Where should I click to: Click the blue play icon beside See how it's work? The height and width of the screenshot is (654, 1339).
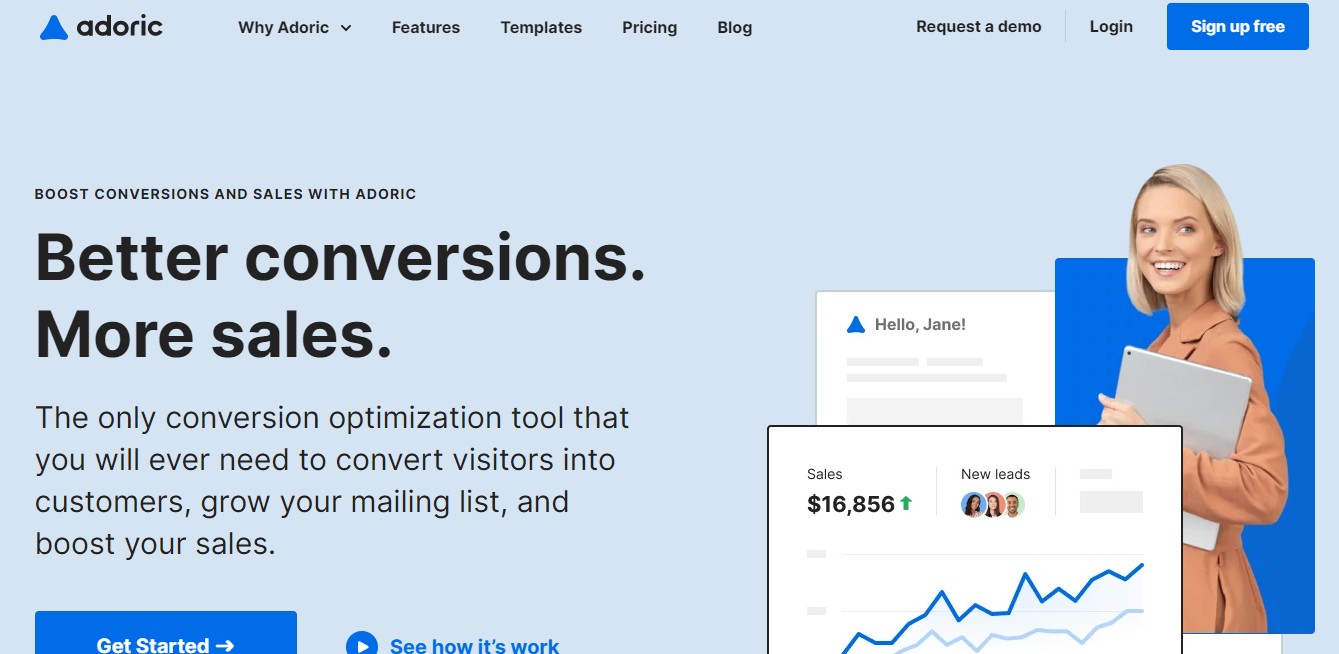362,643
